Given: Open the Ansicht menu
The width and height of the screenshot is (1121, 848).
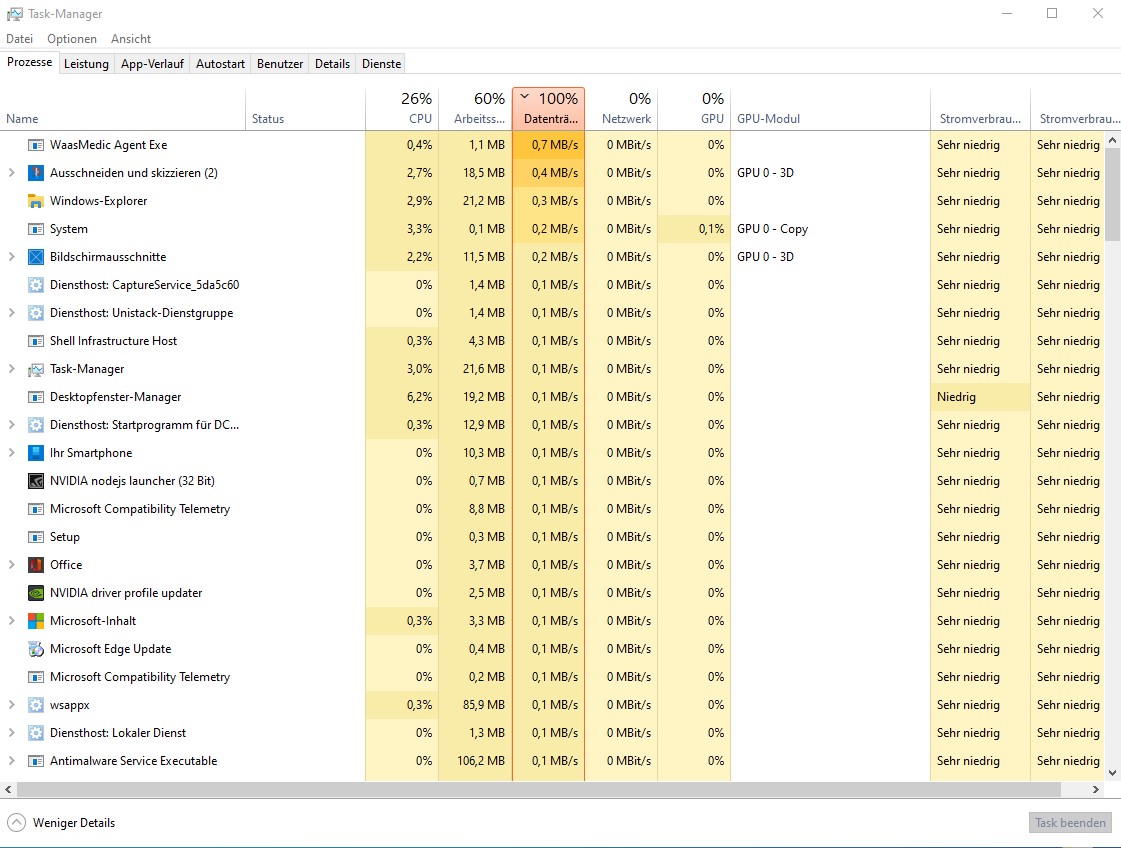Looking at the screenshot, I should point(131,39).
